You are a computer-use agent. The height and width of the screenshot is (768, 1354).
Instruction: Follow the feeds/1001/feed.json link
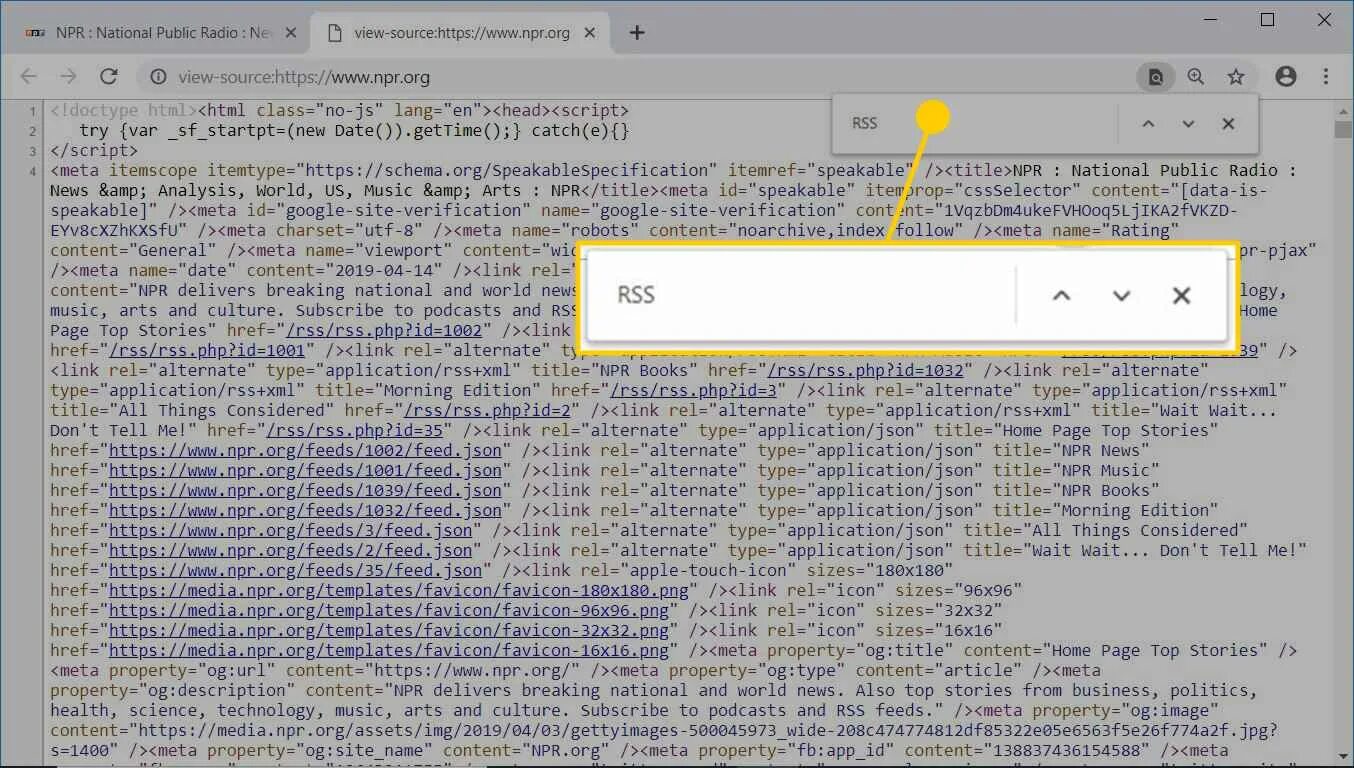305,470
